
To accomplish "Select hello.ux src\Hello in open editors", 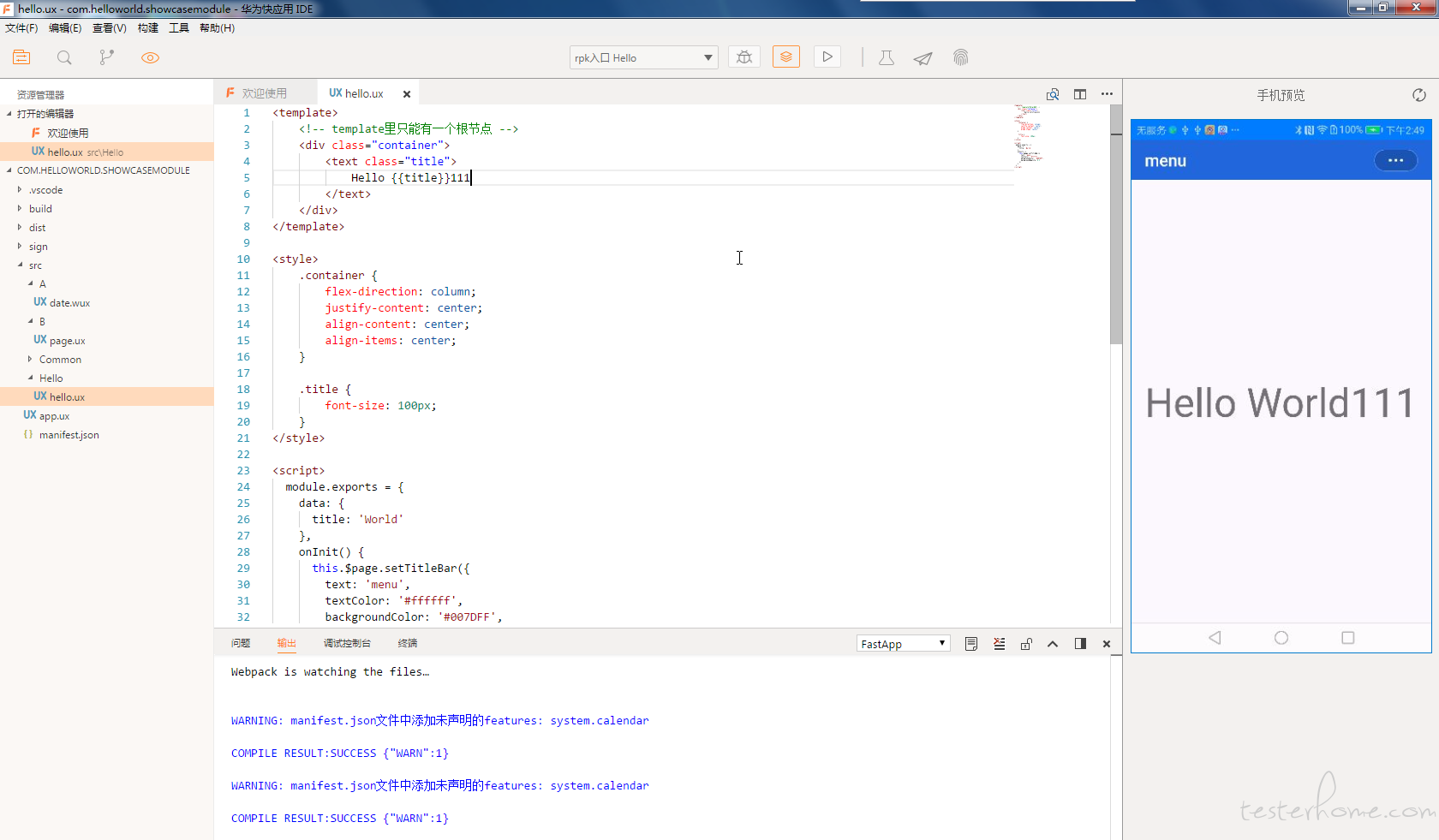I will click(107, 152).
